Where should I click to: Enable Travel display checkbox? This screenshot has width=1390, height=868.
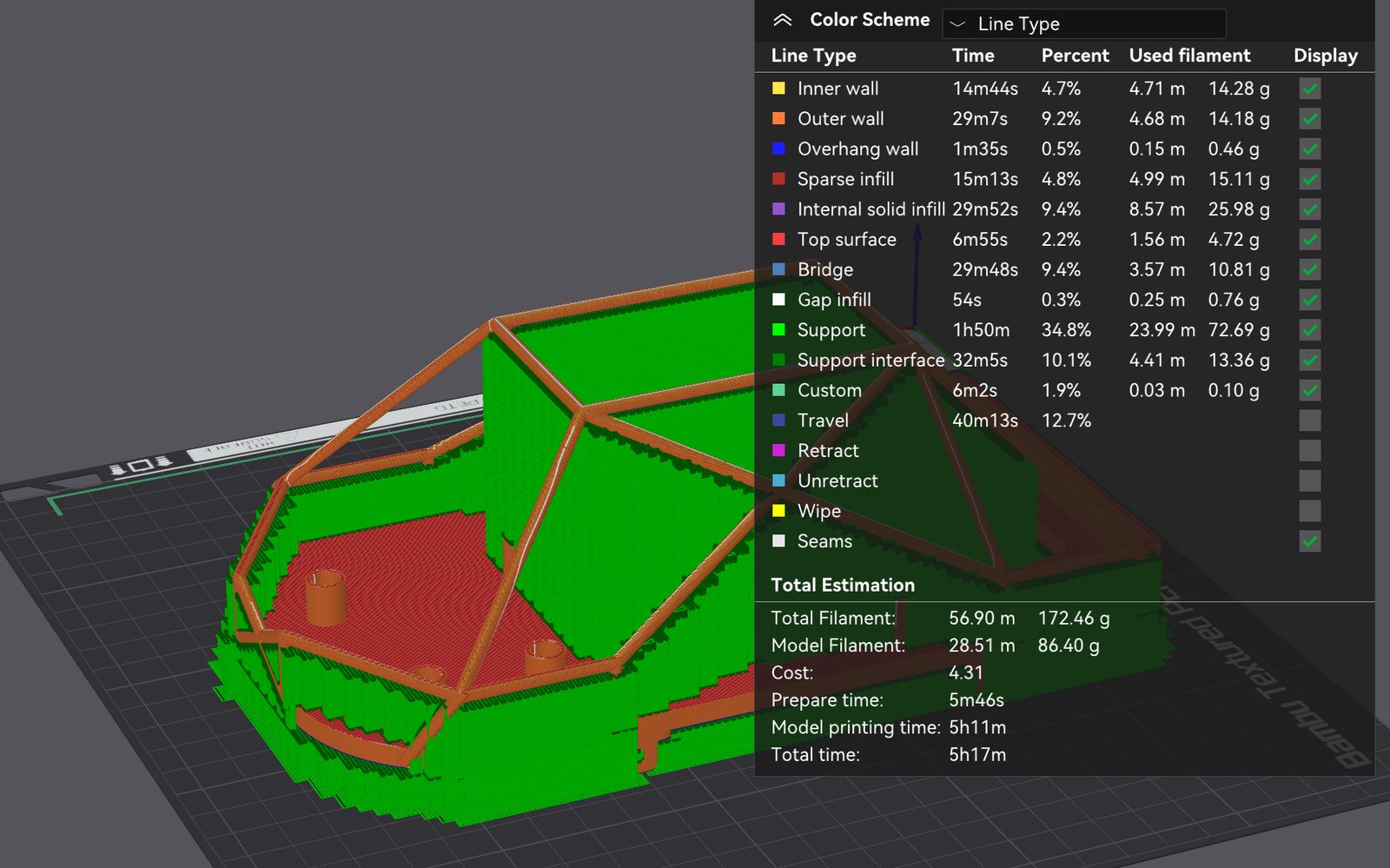[x=1310, y=421]
